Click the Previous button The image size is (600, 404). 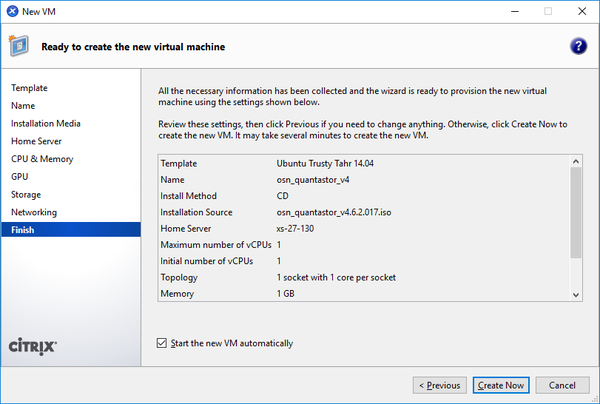click(x=439, y=385)
